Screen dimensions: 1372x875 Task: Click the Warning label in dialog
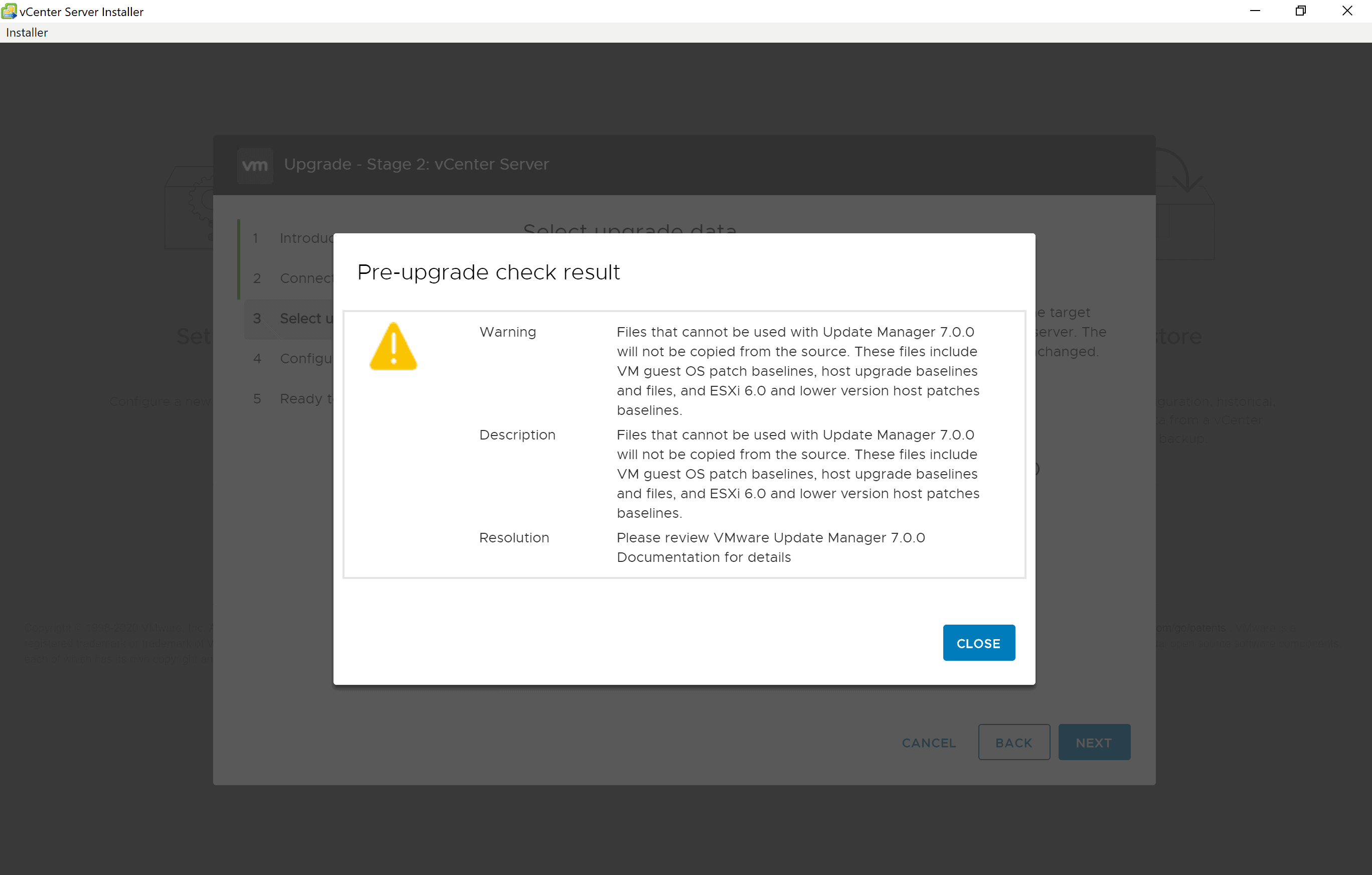pyautogui.click(x=507, y=332)
